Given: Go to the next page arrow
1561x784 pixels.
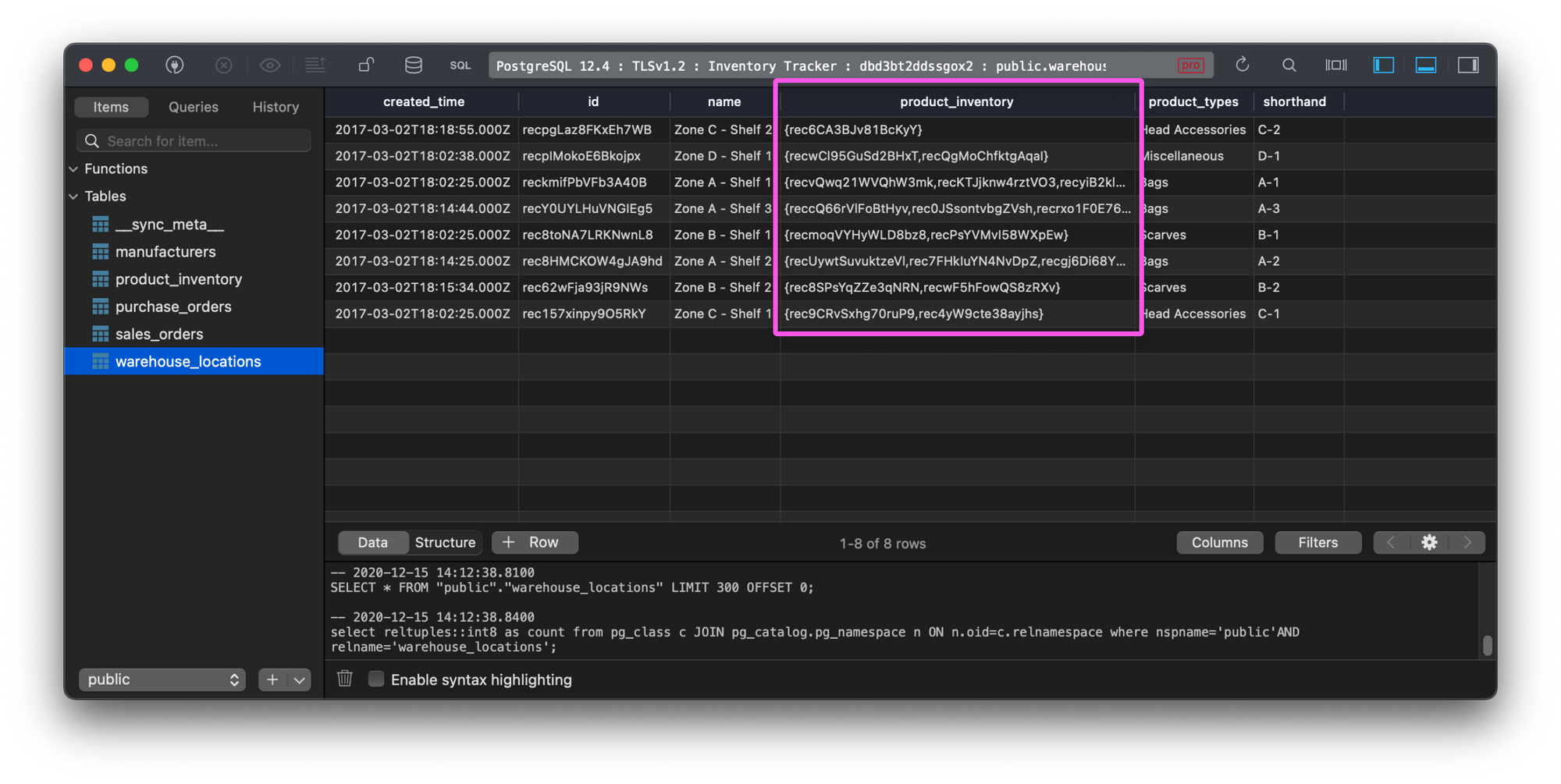Looking at the screenshot, I should tap(1467, 542).
